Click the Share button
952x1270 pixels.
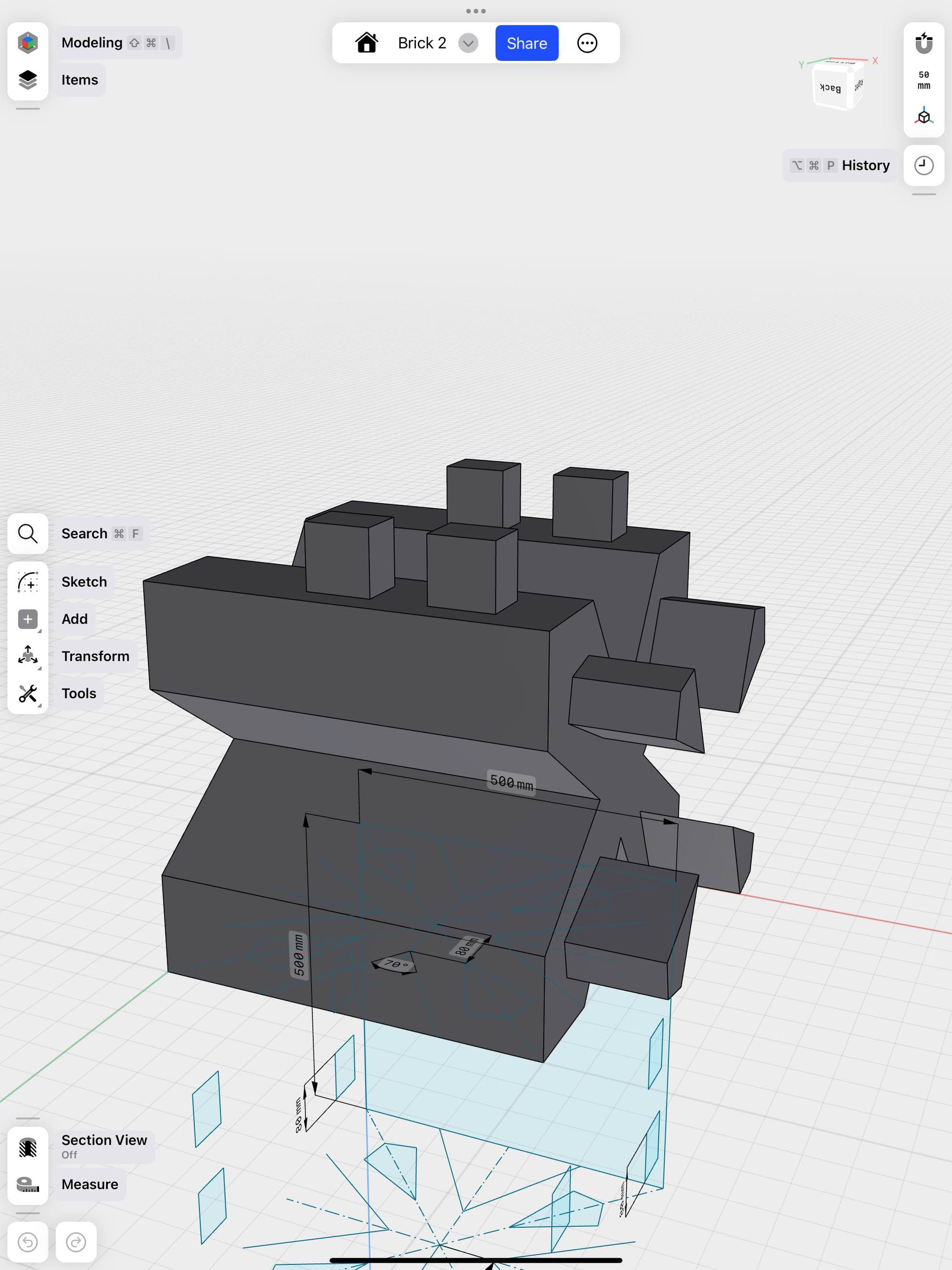pos(527,43)
